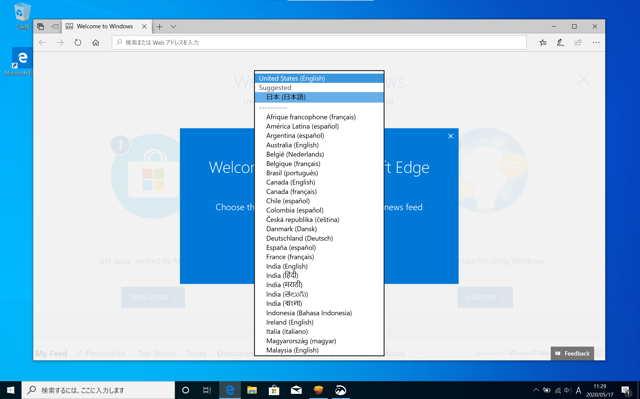Open the Favorites hub star icon
The image size is (640, 399).
point(542,42)
